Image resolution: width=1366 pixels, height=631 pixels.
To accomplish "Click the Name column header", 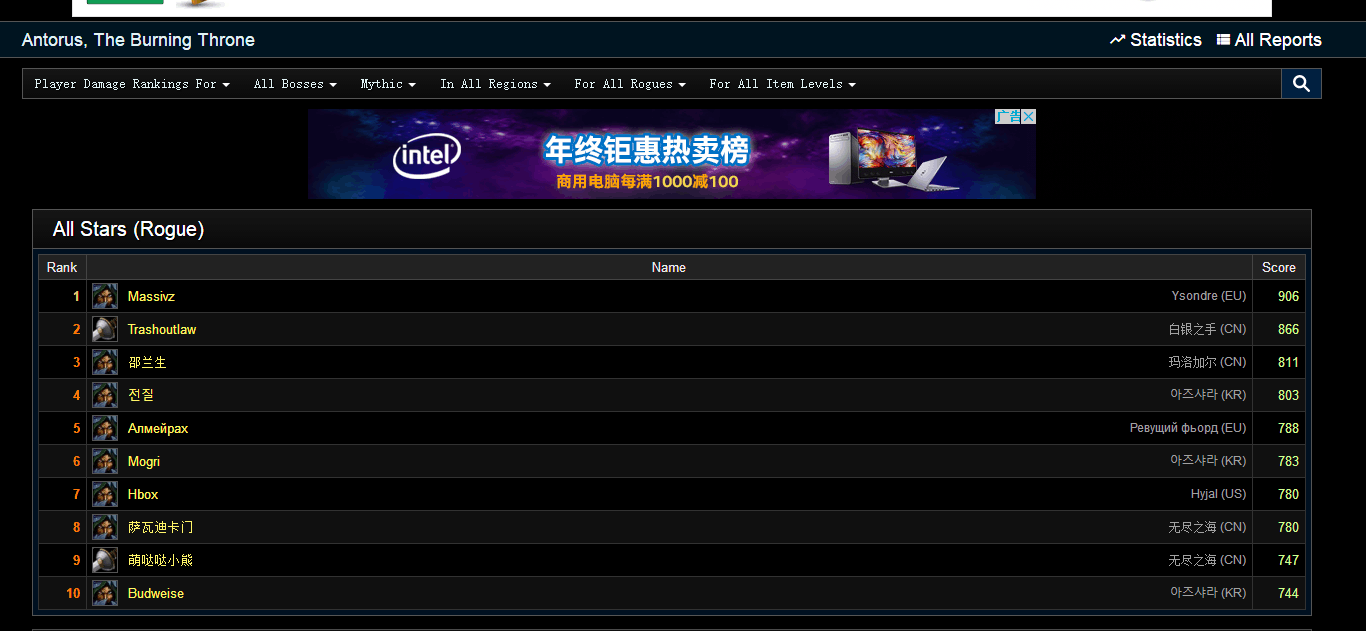I will click(669, 267).
